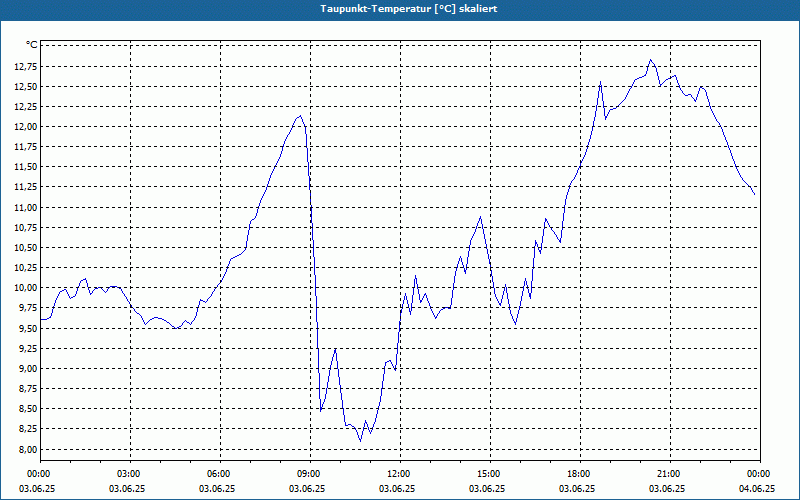800x500 pixels.
Task: Click the 10,75 y-axis label
Action: pos(27,228)
